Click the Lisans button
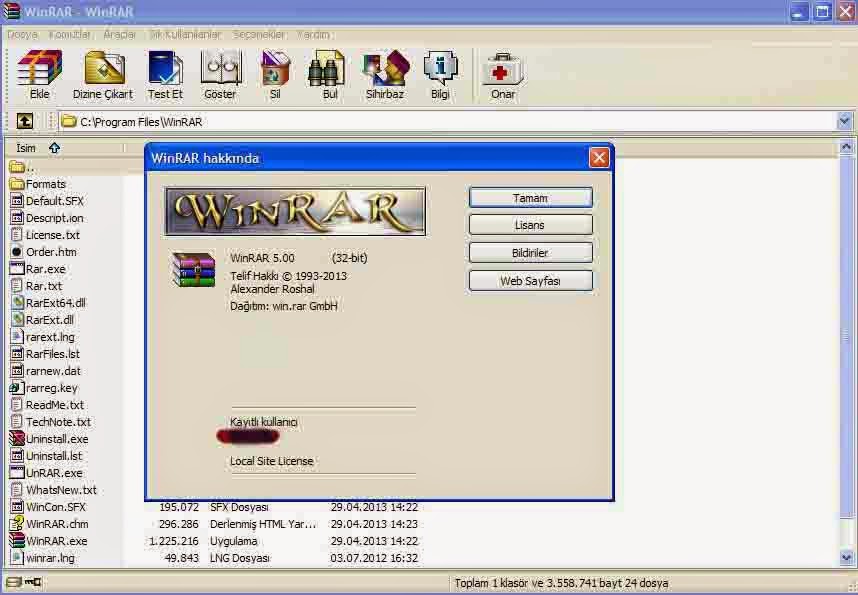 [x=530, y=224]
